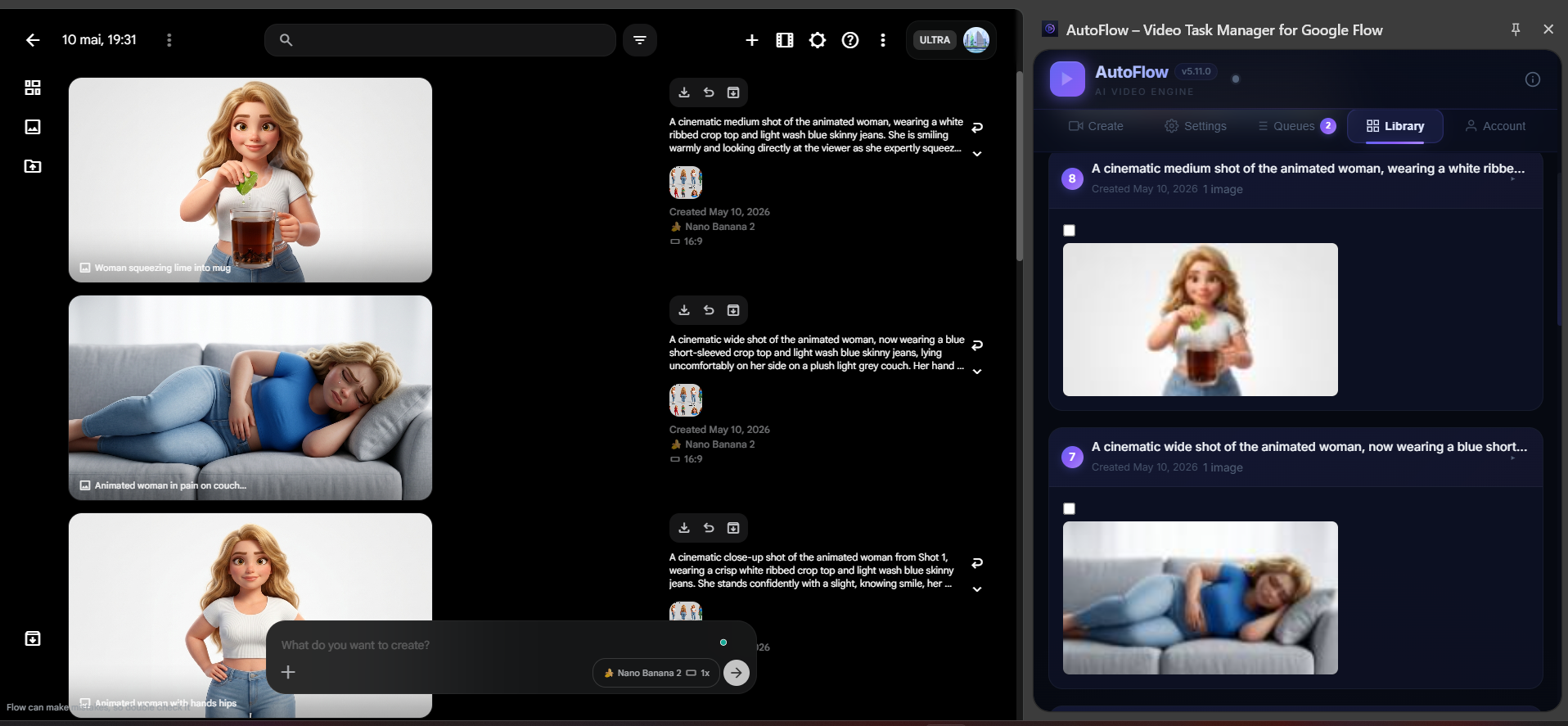1568x726 pixels.
Task: Close the AutoFlow side panel
Action: point(1548,29)
